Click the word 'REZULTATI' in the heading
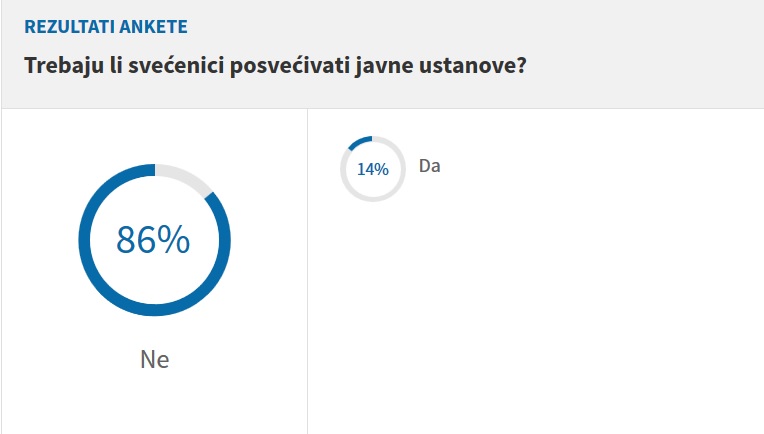 (66, 26)
